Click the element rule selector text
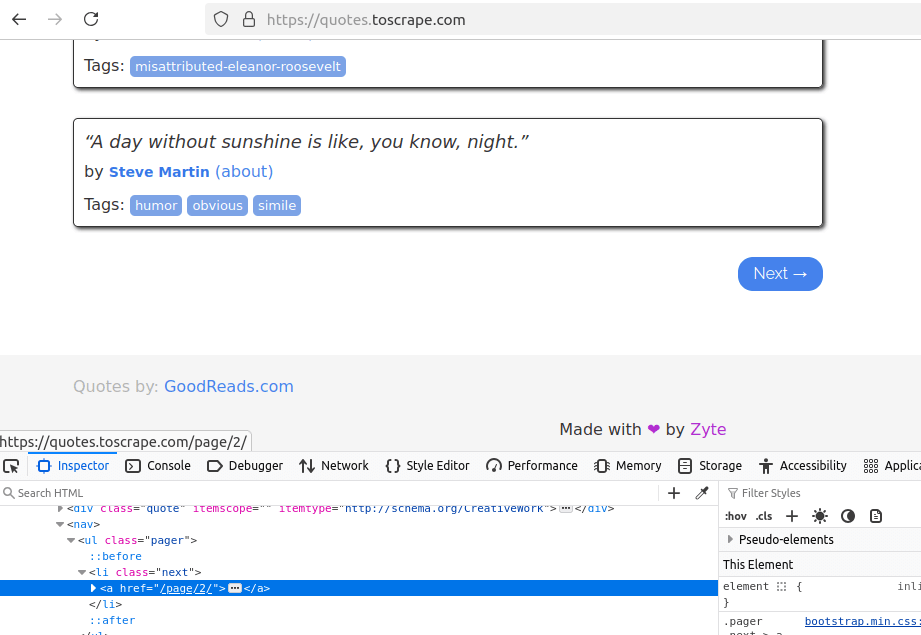Image resolution: width=921 pixels, height=635 pixels. point(745,586)
